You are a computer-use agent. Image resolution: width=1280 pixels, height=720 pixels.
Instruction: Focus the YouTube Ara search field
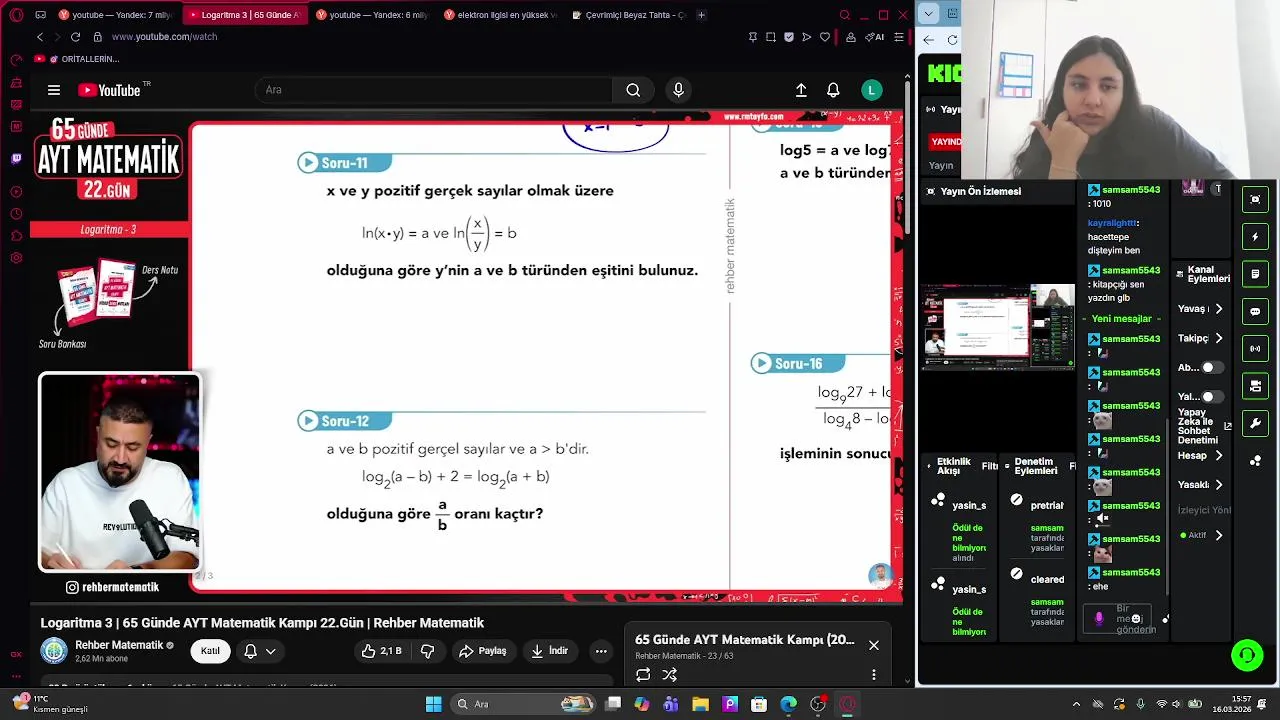(433, 90)
